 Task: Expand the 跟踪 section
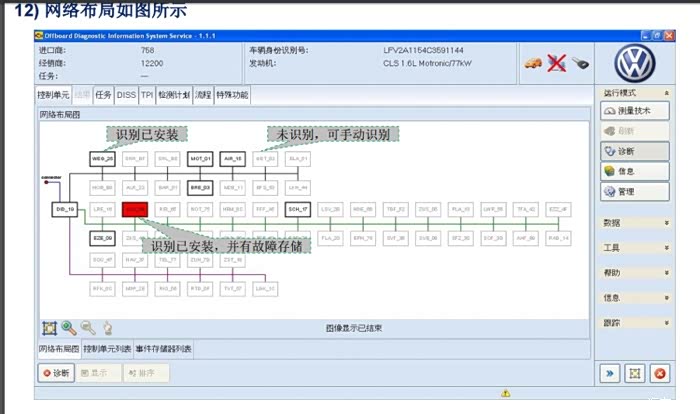coord(635,323)
